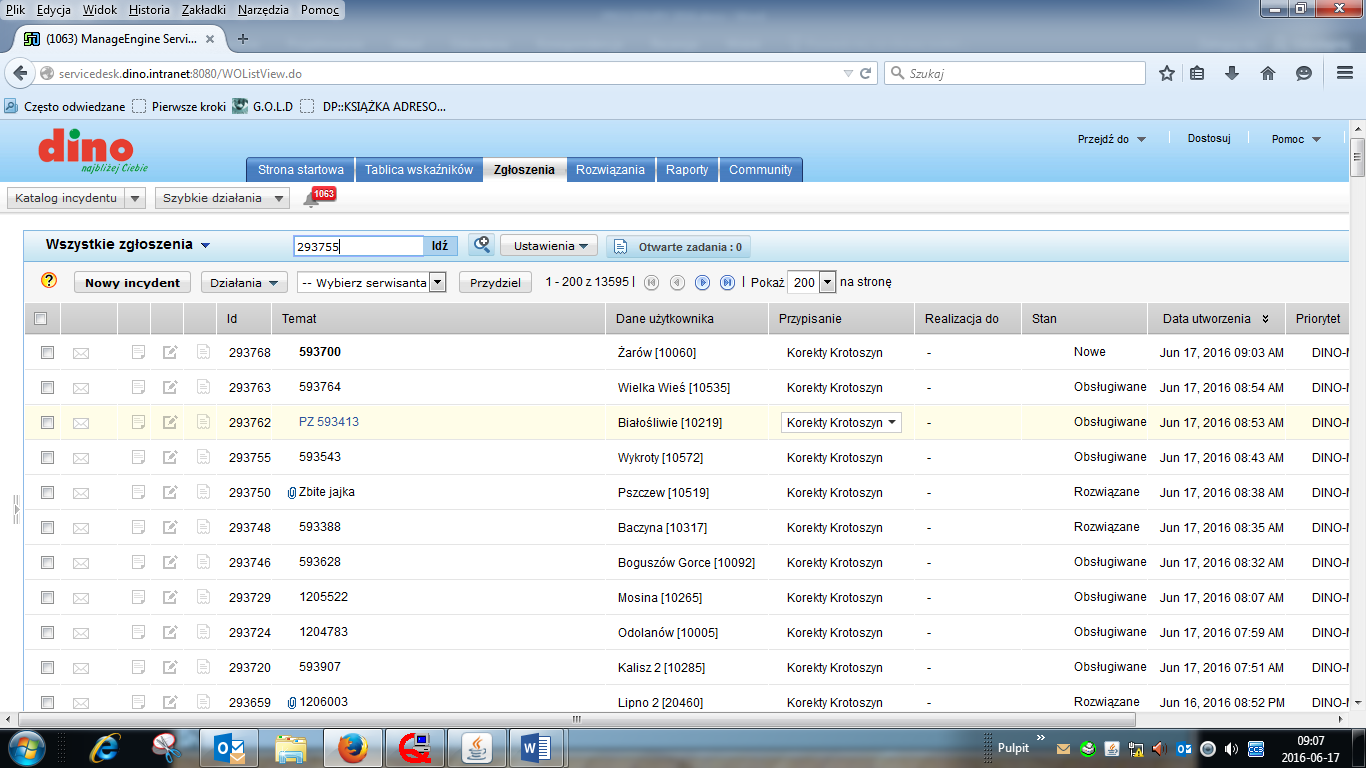The image size is (1366, 768).
Task: Click the Firefox Szukaj search box
Action: pyautogui.click(x=1015, y=73)
